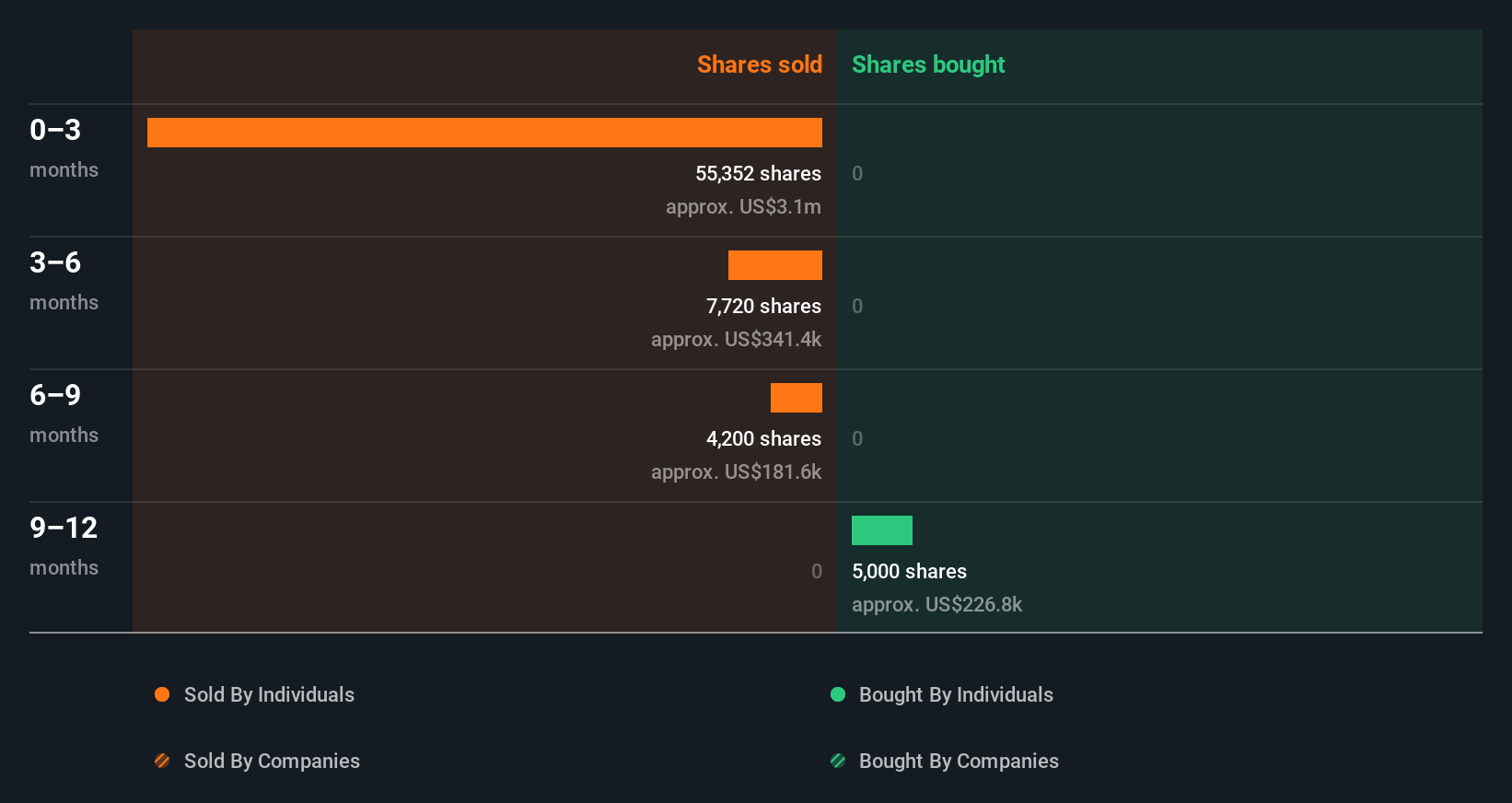1512x803 pixels.
Task: Click the approx. US$181.6k text
Action: coord(736,472)
